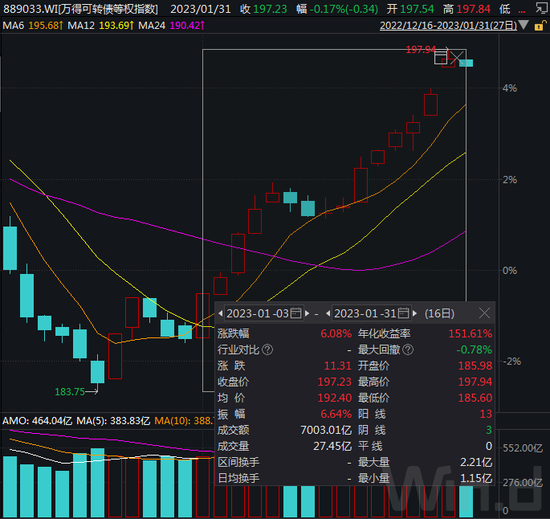Open the pop-out chart window icon
Screen dimensions: 550x519
[541, 8]
